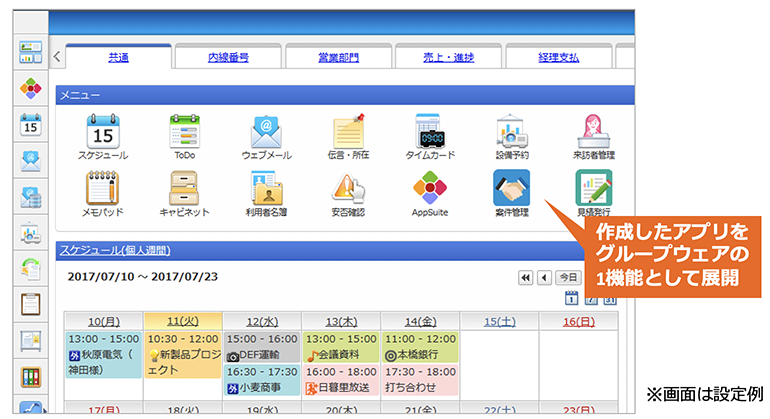Image resolution: width=770 pixels, height=419 pixels.
Task: Open the 15(土) day link
Action: (500, 322)
